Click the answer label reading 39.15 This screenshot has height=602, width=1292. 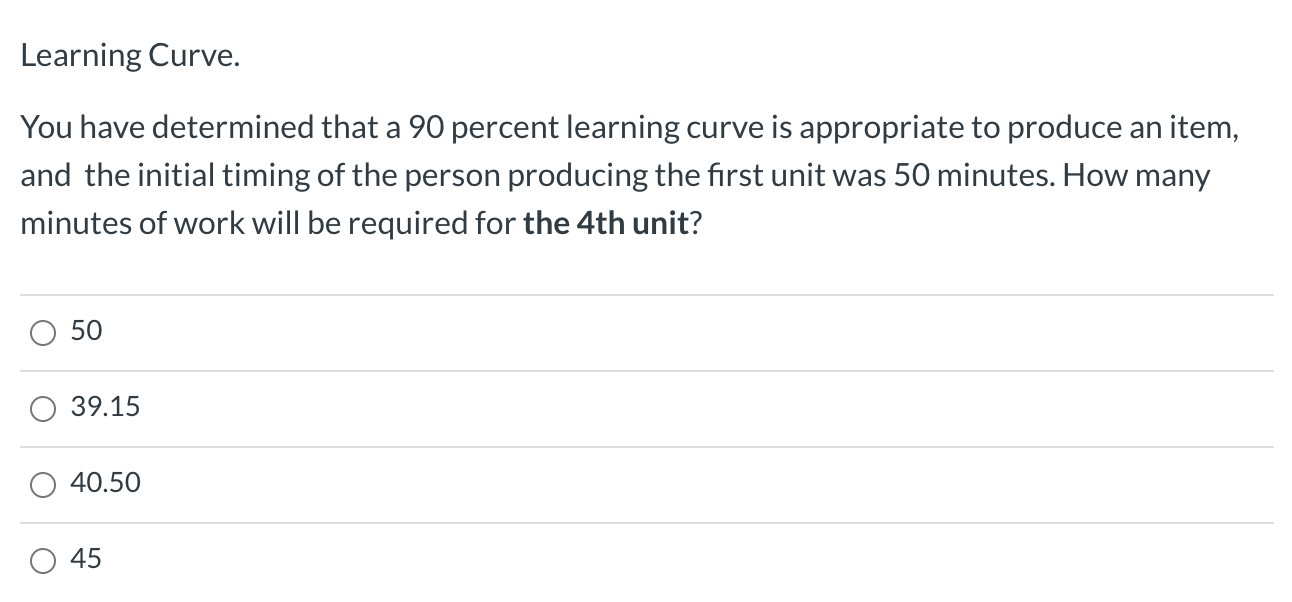click(x=104, y=407)
